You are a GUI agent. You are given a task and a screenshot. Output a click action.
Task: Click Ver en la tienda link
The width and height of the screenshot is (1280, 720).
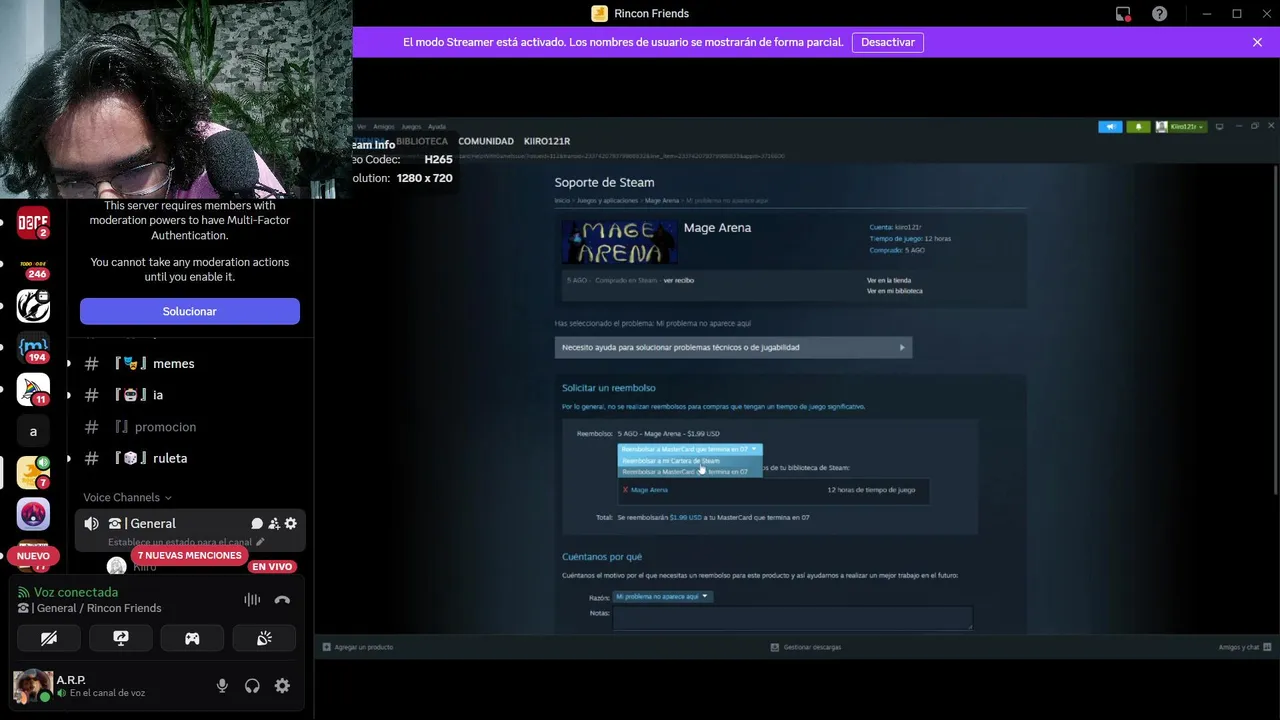[x=889, y=280]
